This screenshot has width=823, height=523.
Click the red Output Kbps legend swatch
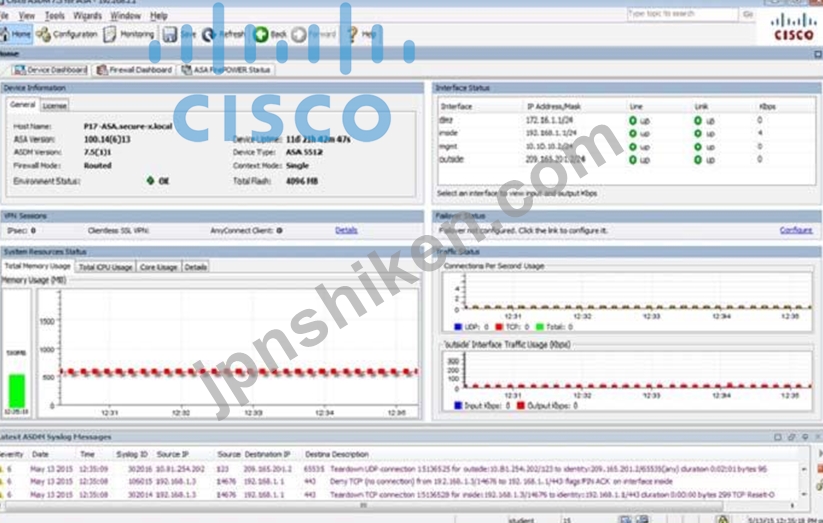(520, 405)
